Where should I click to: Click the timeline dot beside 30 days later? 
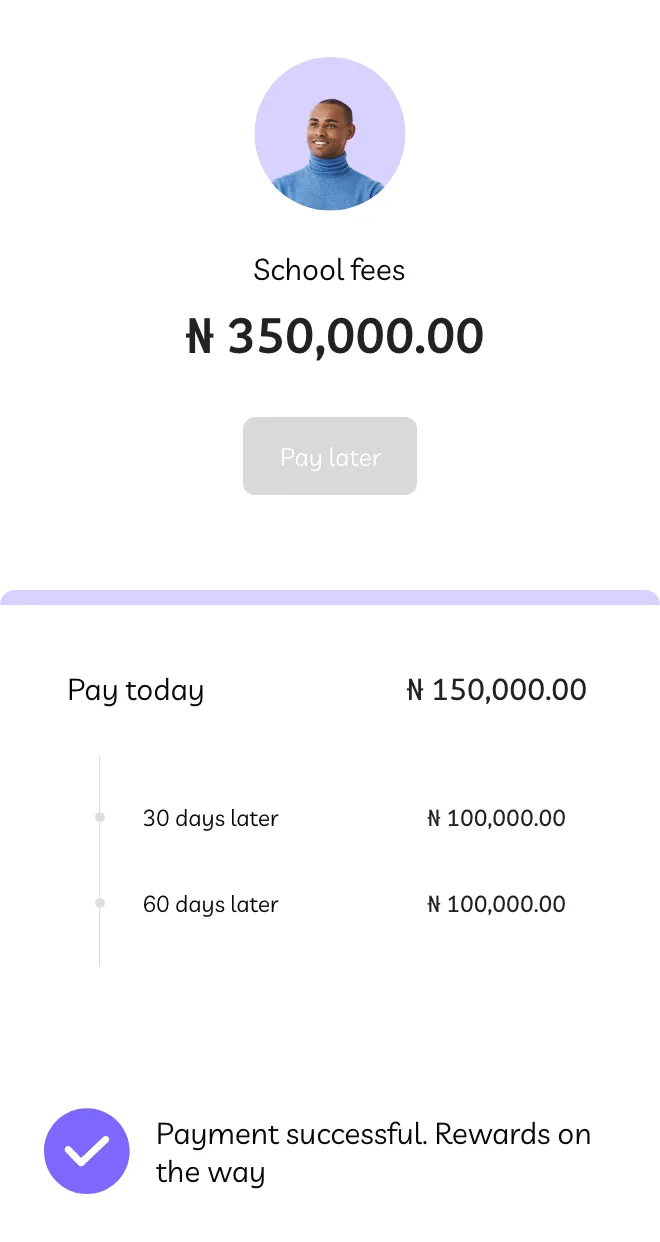pos(100,818)
